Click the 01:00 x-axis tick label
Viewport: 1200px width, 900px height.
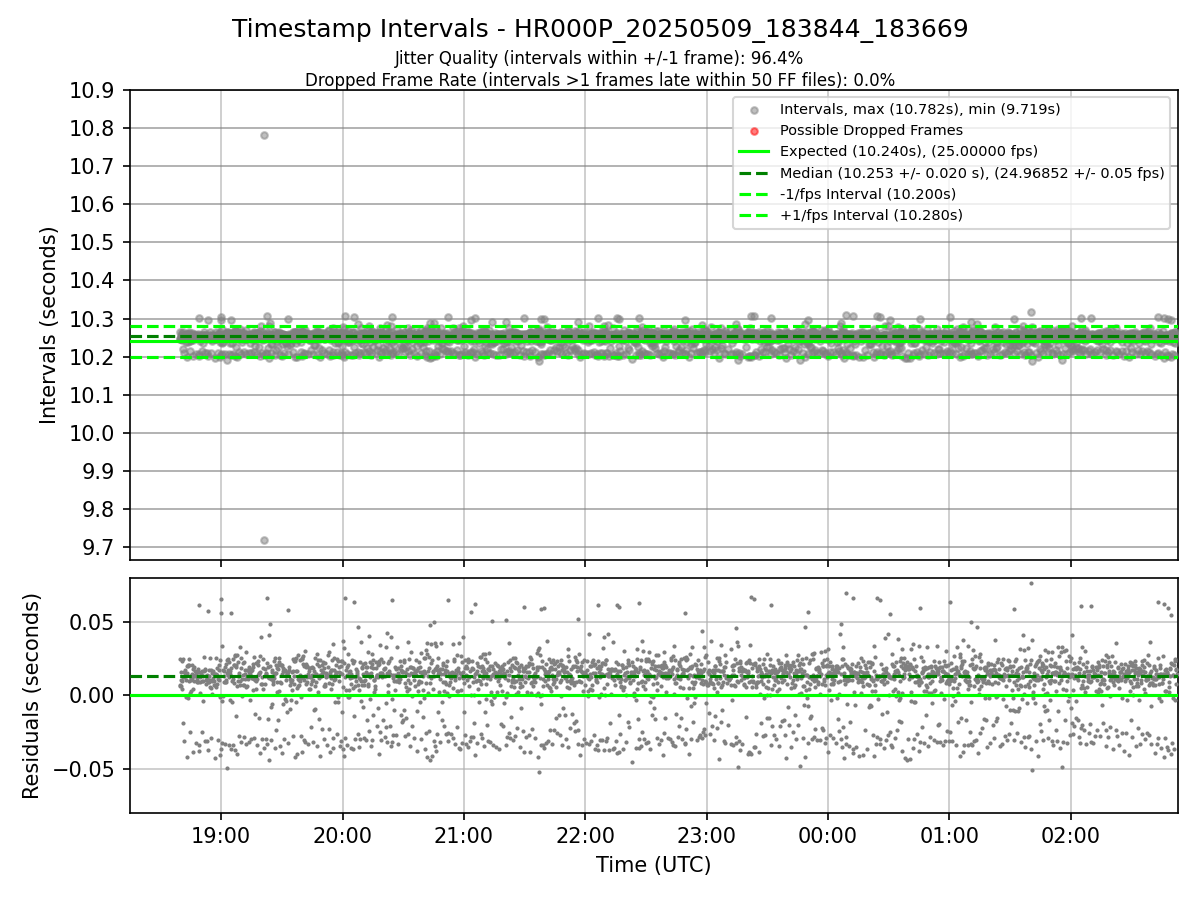pyautogui.click(x=949, y=835)
